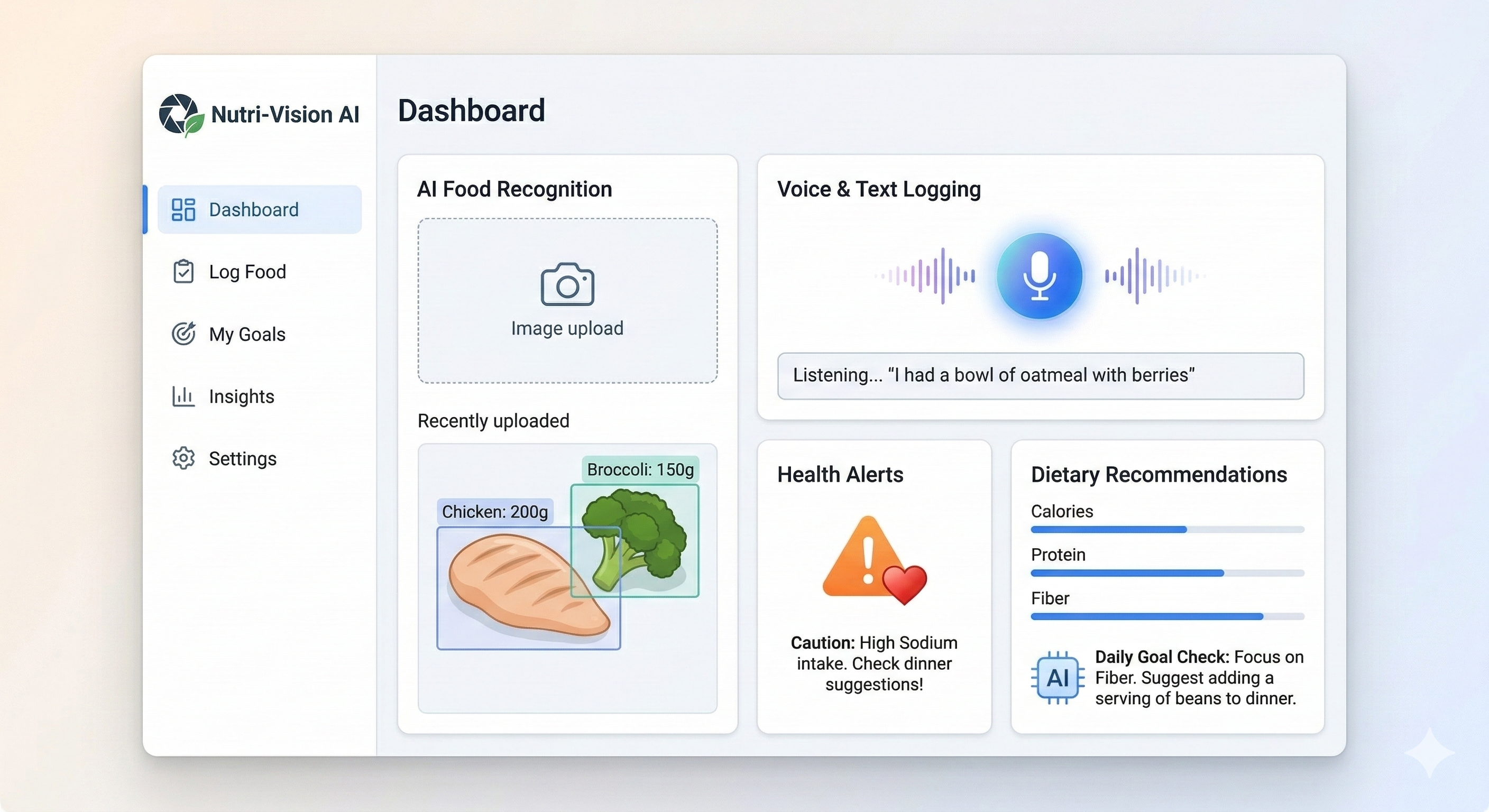Open the Image upload area
The image size is (1489, 812).
click(x=567, y=300)
